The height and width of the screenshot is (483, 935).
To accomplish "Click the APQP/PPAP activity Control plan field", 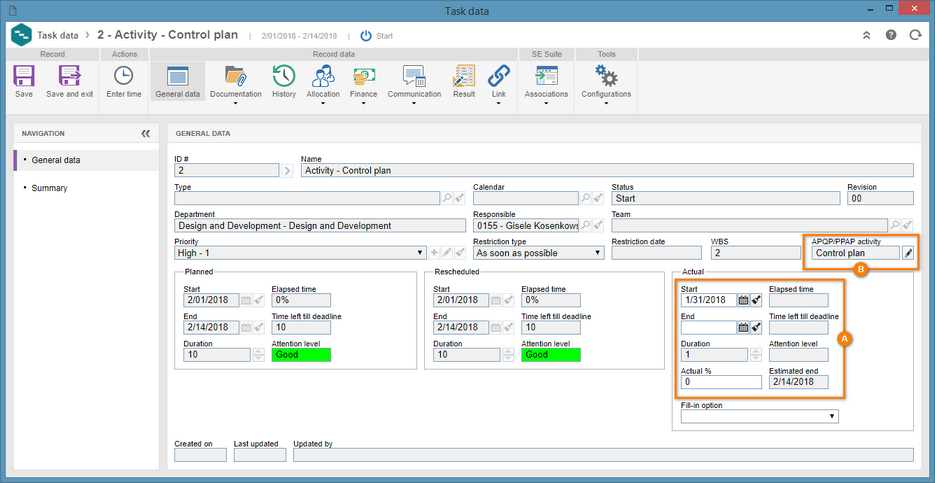I will (x=855, y=253).
